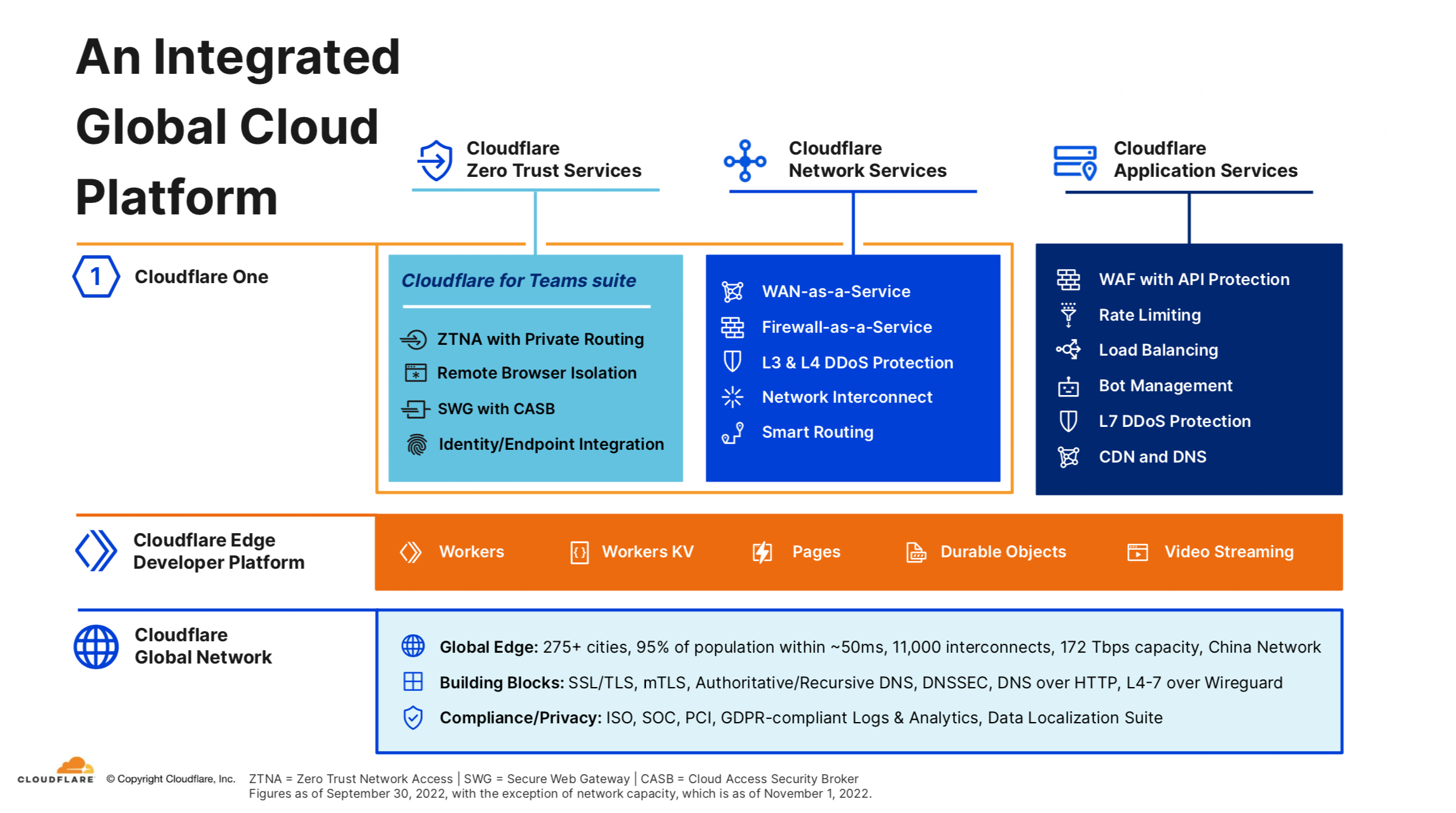Click the Video Streaming label
The height and width of the screenshot is (813, 1456).
1228,552
